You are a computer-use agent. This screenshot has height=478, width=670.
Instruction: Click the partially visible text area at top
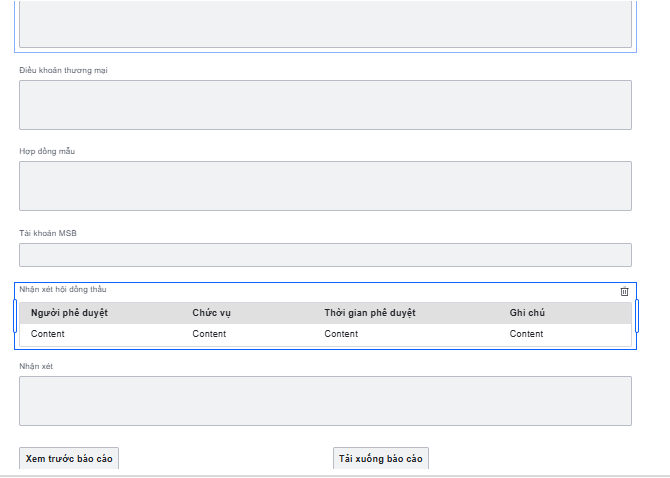pyautogui.click(x=325, y=23)
